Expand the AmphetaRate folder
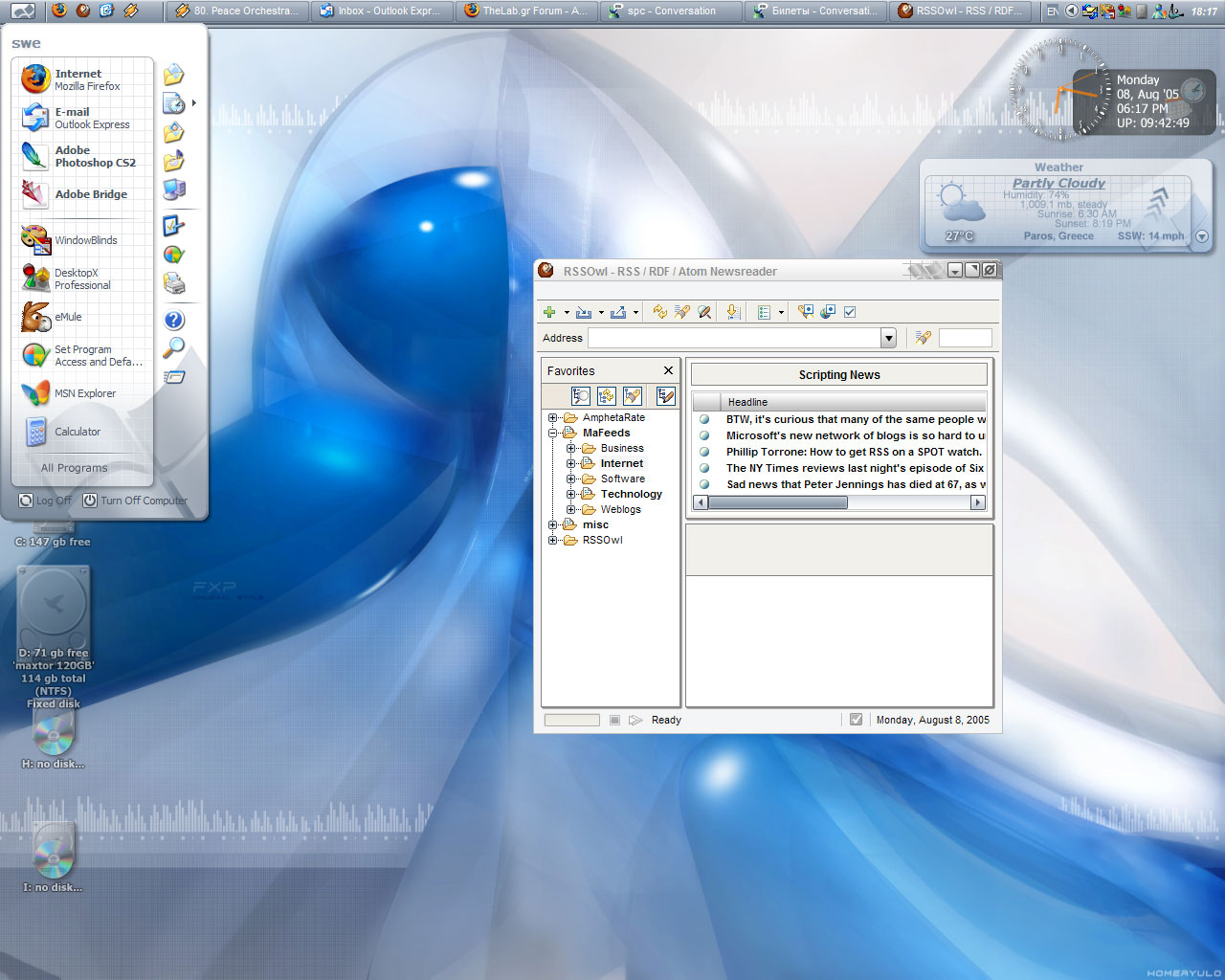Screen dimensions: 1225x980 pyautogui.click(x=552, y=417)
